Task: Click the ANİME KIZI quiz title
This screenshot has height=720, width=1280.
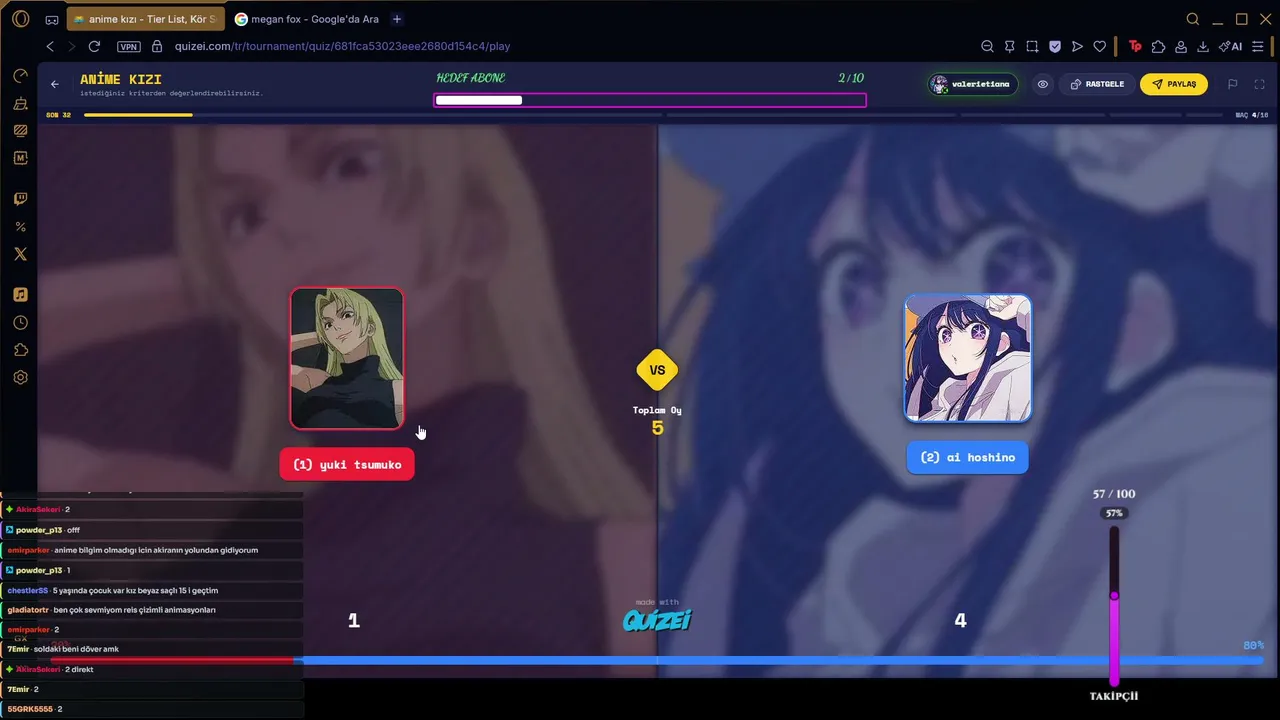Action: click(121, 79)
